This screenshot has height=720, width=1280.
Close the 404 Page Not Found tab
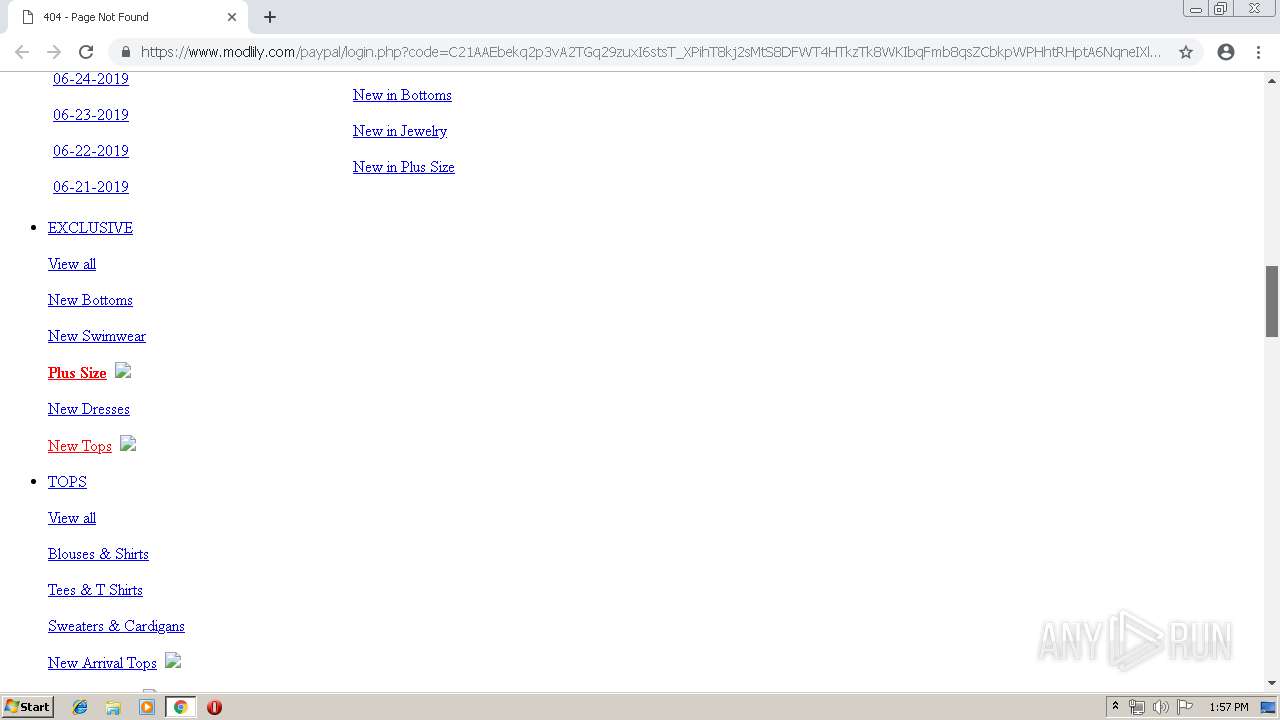tap(232, 17)
